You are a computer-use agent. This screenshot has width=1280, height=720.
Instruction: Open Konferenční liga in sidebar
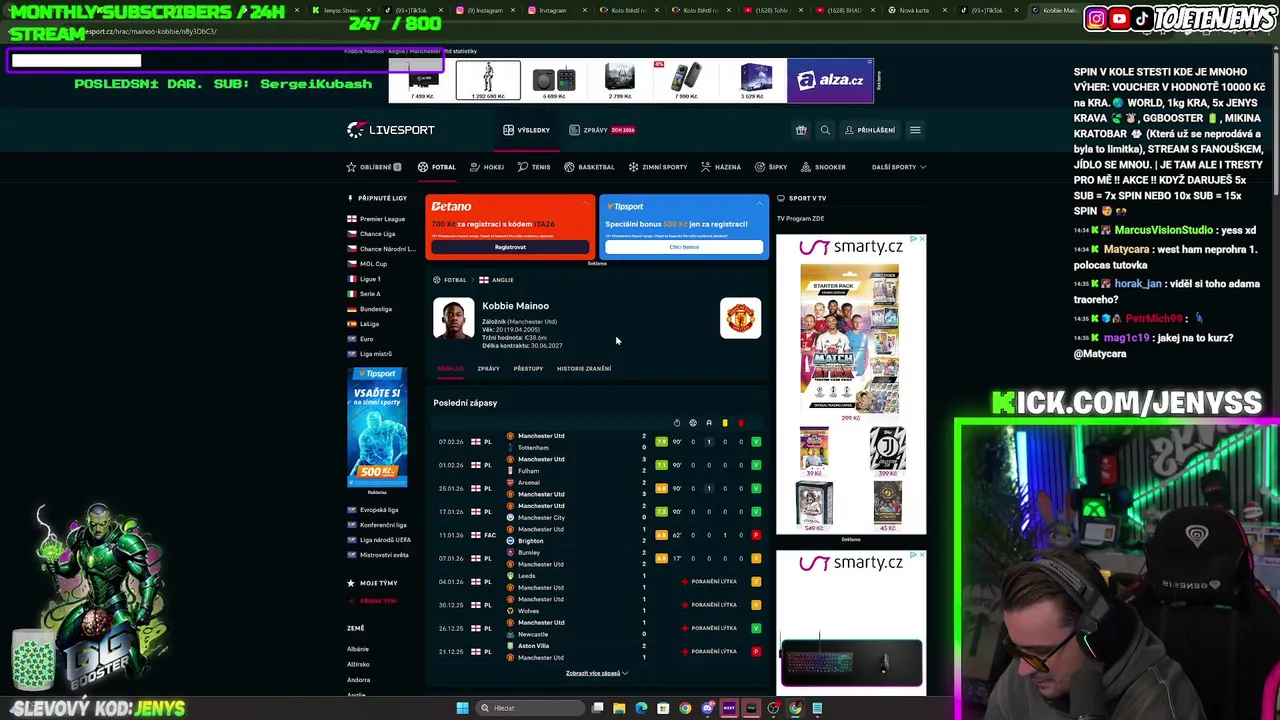[x=377, y=525]
